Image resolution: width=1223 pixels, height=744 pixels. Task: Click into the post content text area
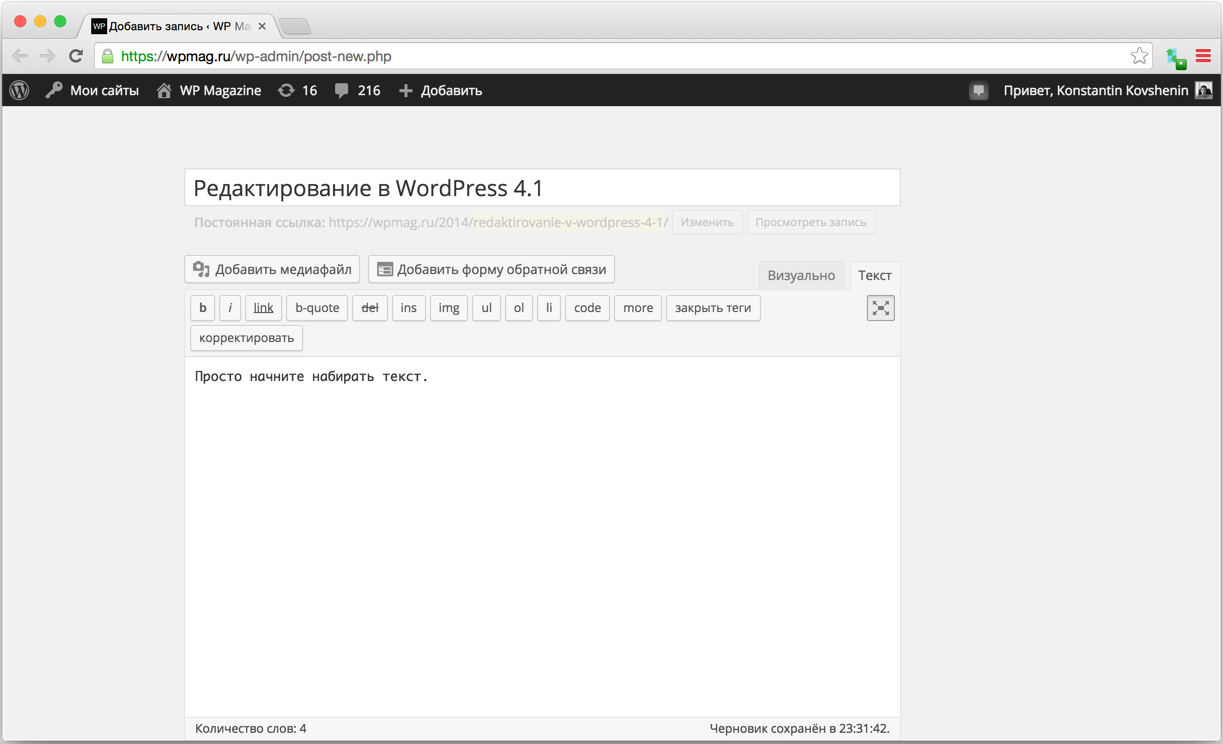click(542, 536)
